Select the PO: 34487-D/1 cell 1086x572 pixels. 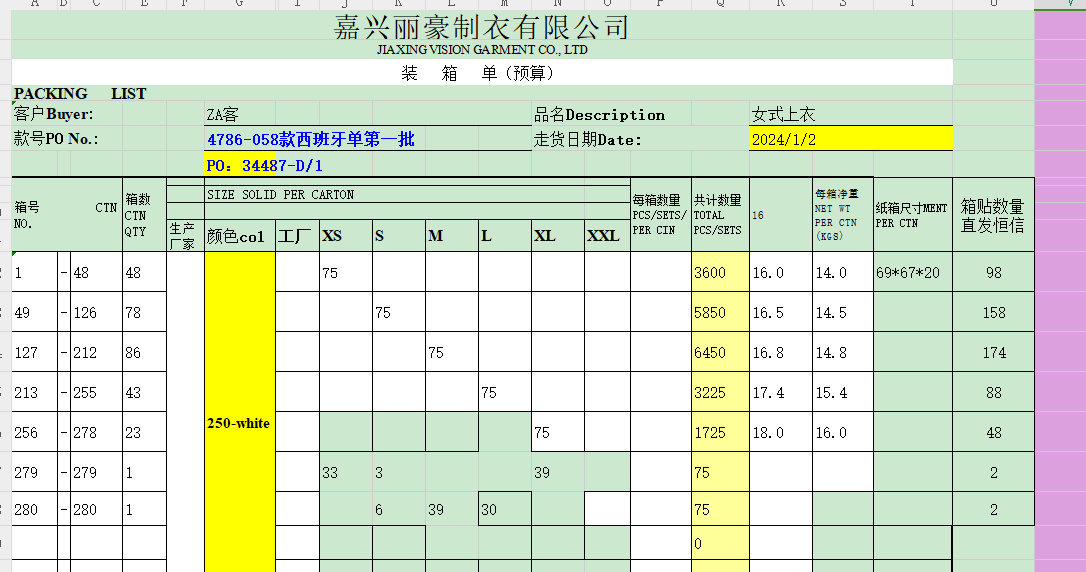coord(264,165)
